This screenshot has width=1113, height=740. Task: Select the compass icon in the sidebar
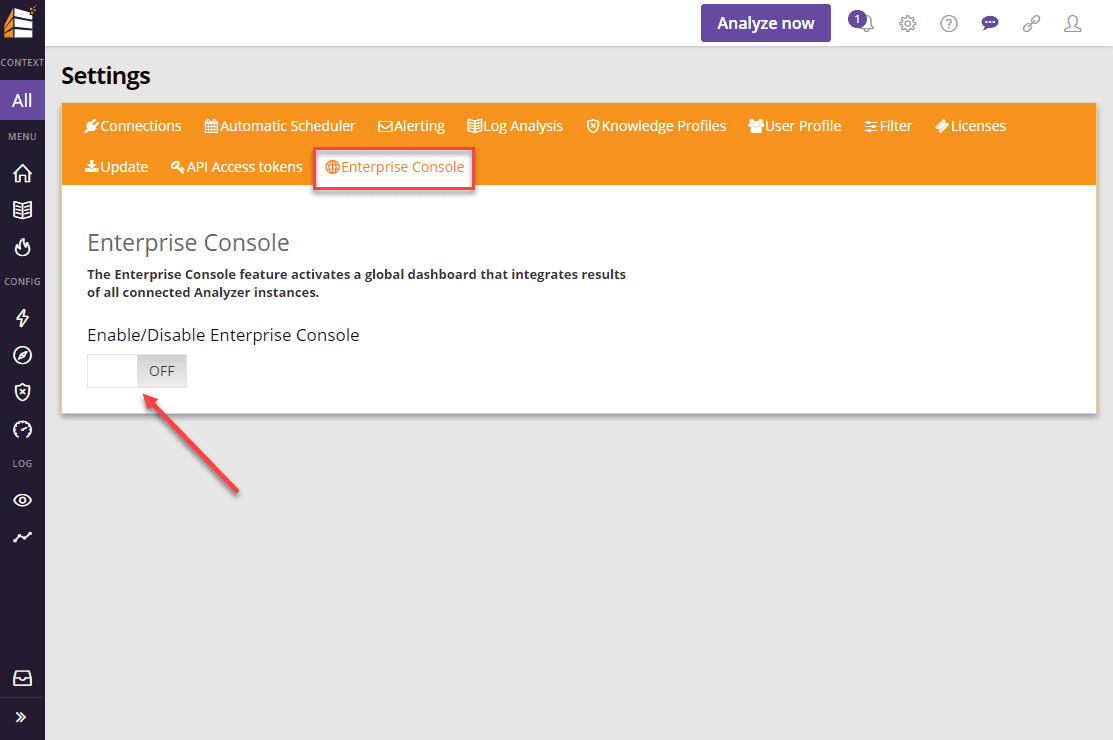point(22,355)
